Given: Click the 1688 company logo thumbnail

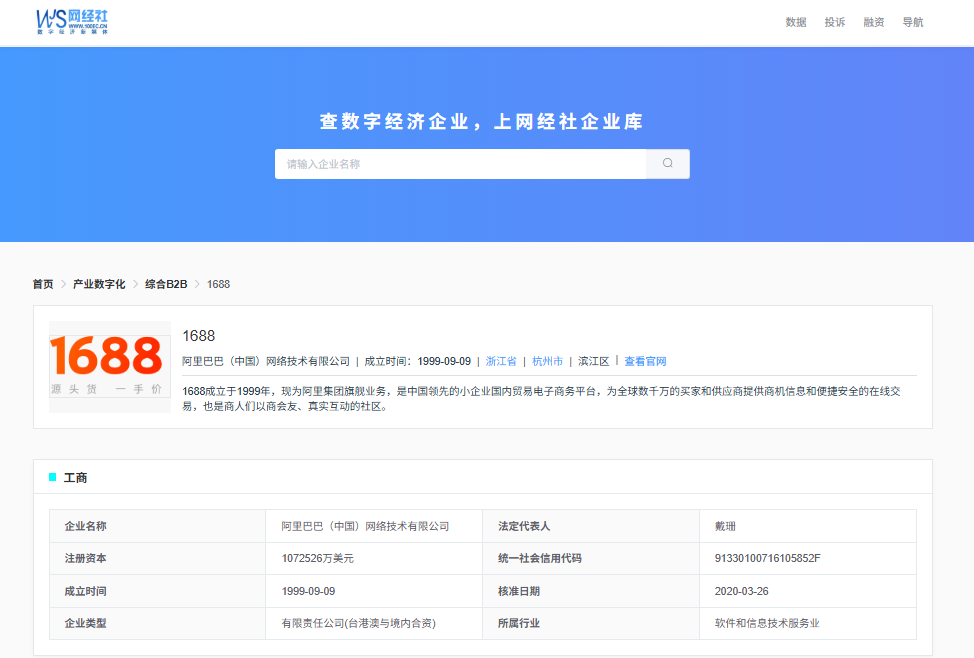Looking at the screenshot, I should (x=110, y=367).
